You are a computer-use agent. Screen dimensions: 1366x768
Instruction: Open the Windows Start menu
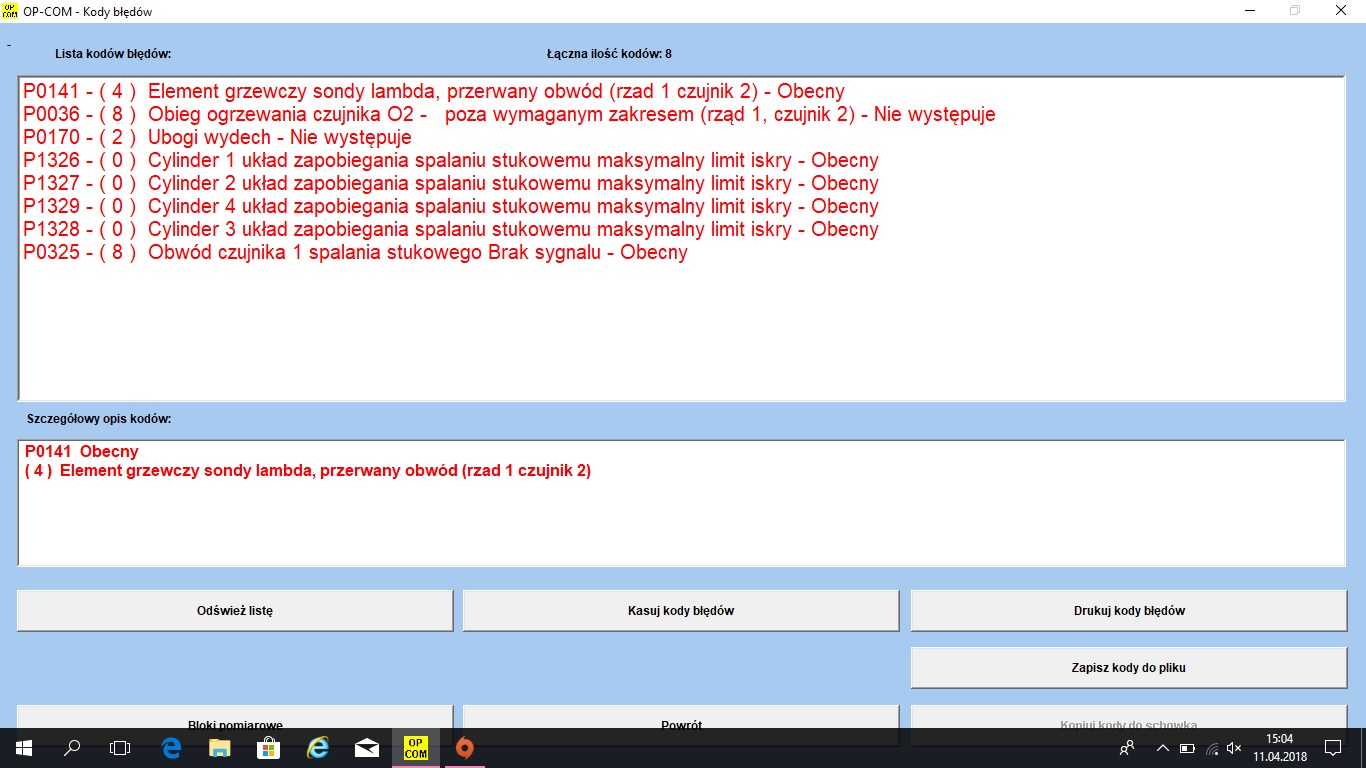pyautogui.click(x=24, y=747)
